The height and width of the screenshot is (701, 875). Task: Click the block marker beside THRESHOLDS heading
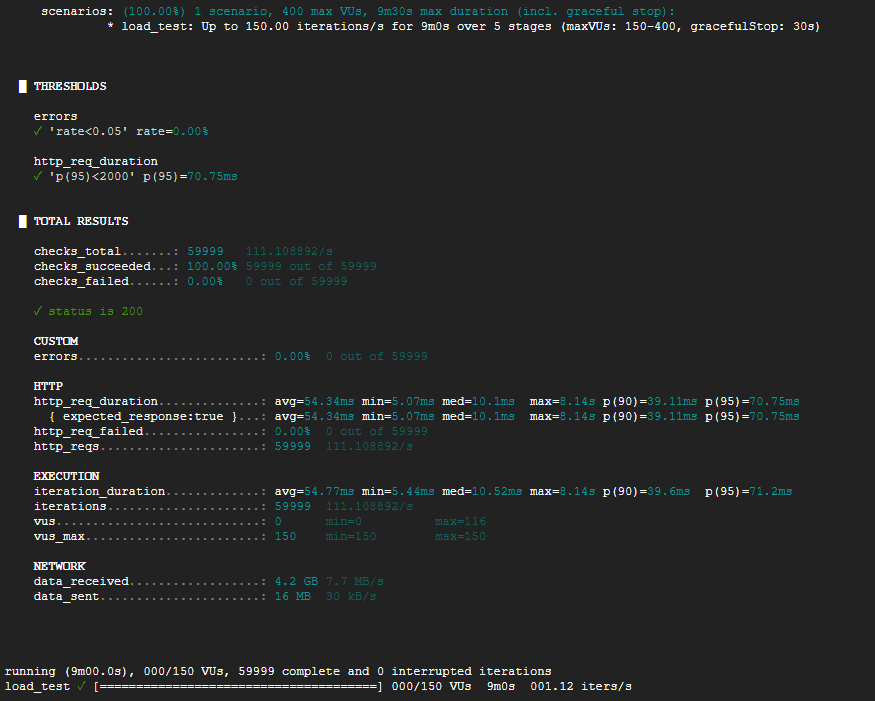click(x=22, y=86)
